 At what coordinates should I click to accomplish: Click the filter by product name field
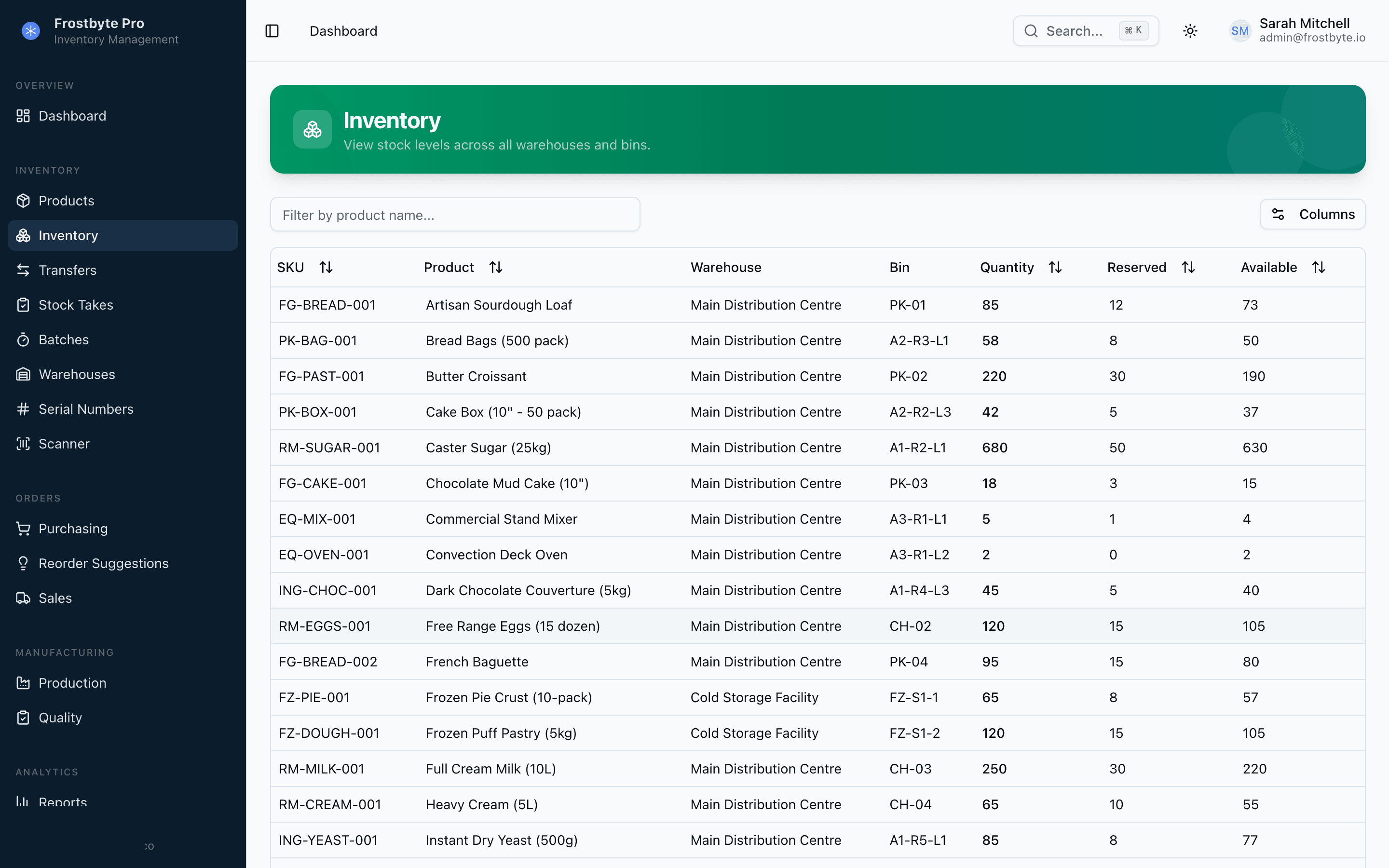pyautogui.click(x=455, y=214)
